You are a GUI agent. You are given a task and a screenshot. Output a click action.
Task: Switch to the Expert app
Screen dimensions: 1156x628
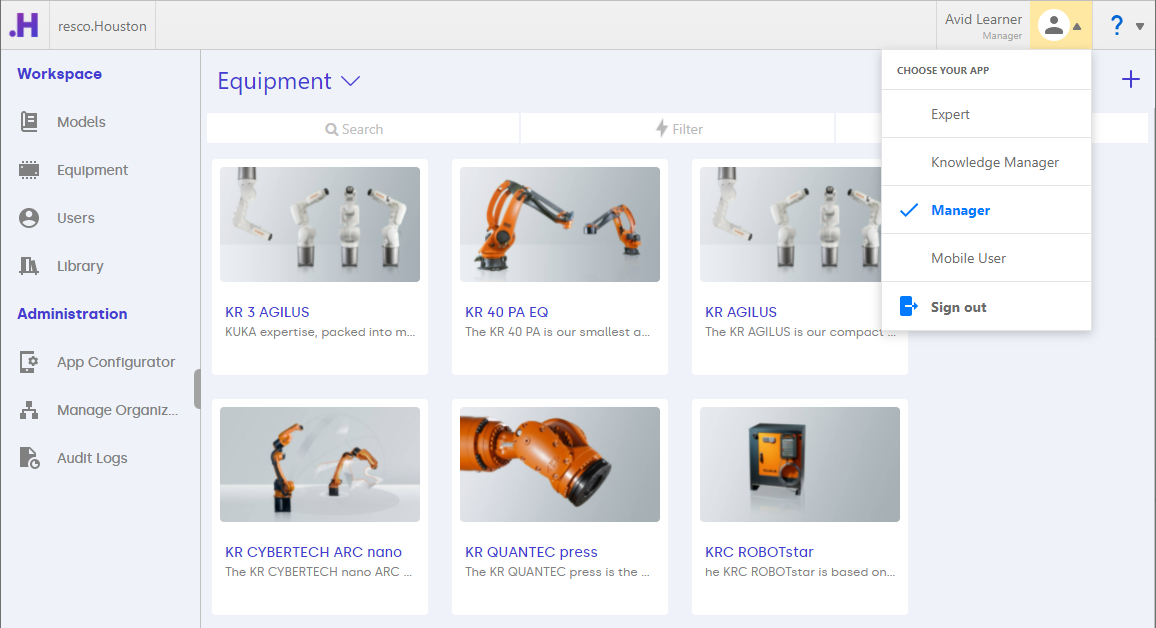[950, 114]
